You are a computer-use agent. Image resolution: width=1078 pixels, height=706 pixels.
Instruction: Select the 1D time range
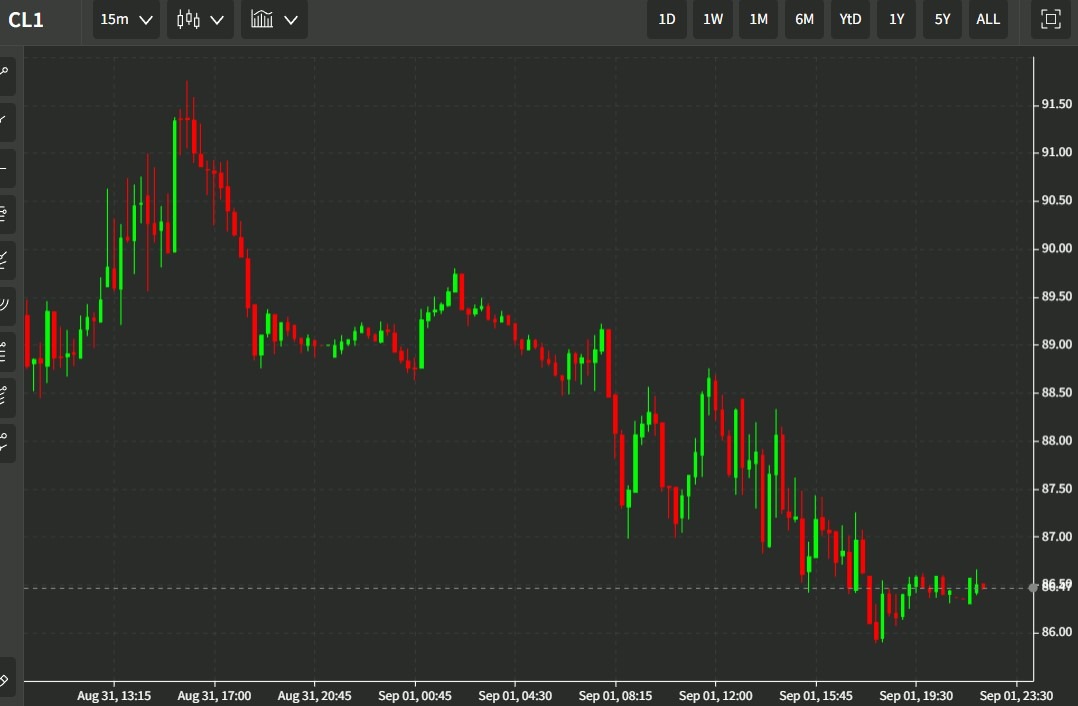coord(667,19)
